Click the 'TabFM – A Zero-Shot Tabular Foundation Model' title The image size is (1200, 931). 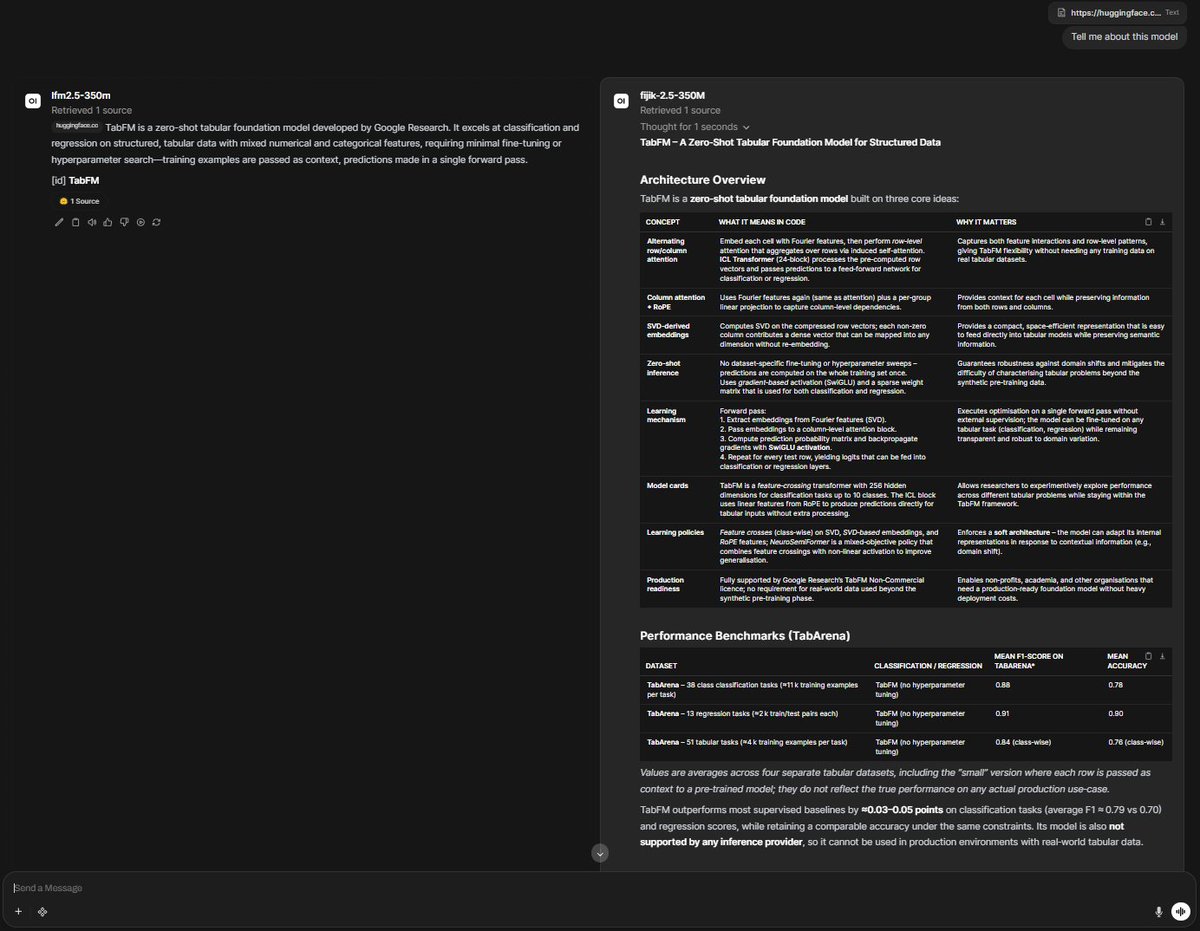790,142
